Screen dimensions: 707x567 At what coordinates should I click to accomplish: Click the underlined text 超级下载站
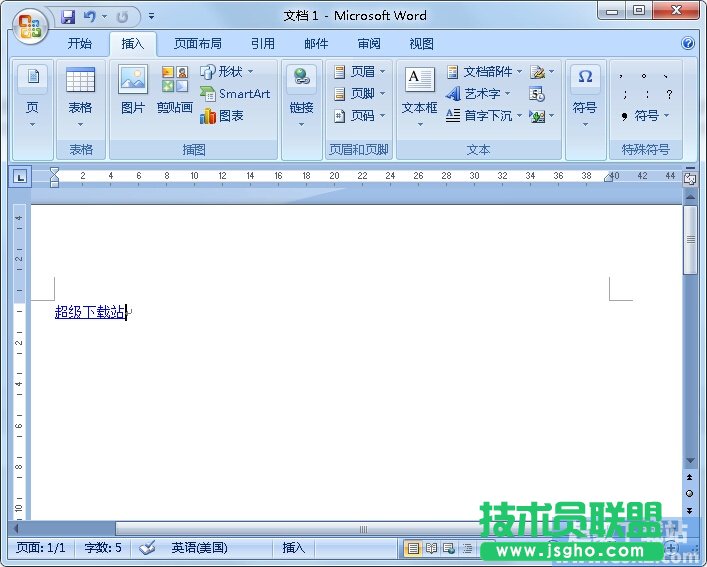tap(90, 312)
